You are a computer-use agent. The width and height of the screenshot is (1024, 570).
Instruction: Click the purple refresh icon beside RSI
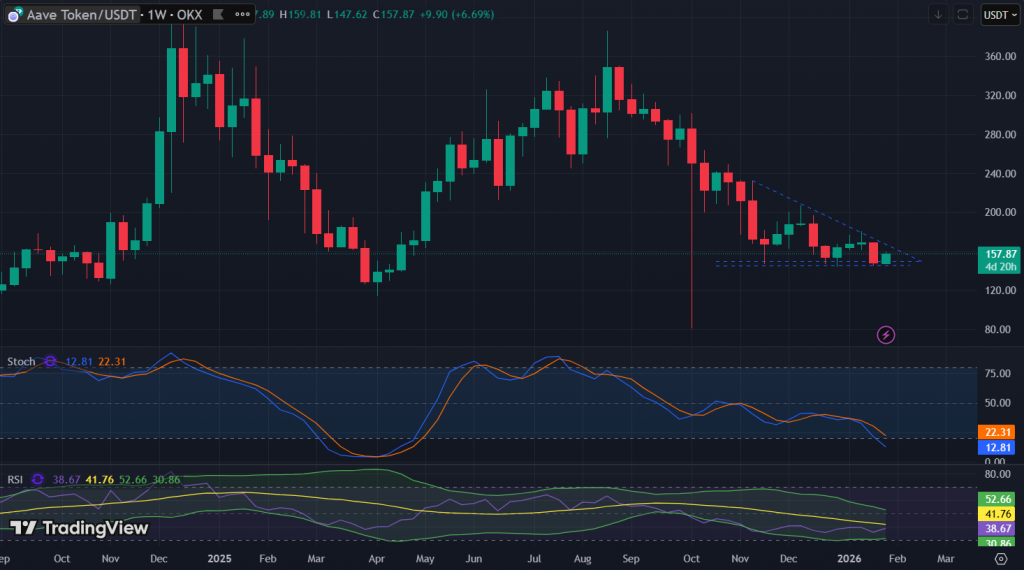[37, 480]
